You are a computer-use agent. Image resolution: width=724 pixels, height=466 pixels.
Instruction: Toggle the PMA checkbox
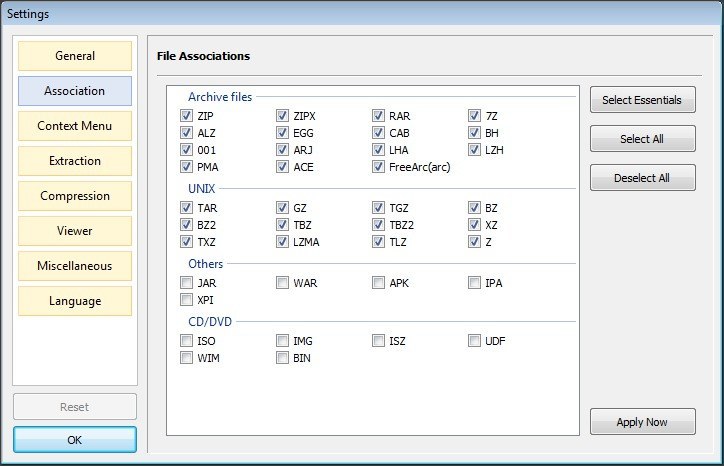tap(186, 167)
